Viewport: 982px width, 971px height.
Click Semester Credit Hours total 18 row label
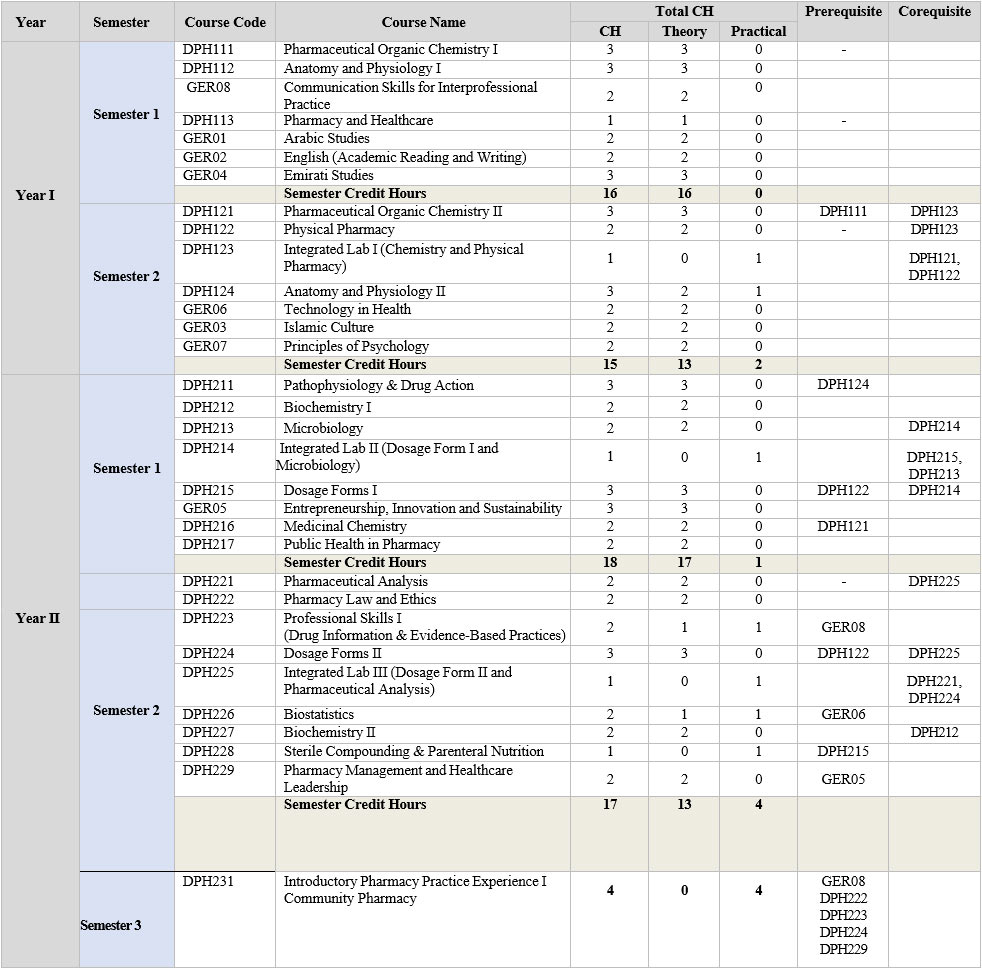354,563
